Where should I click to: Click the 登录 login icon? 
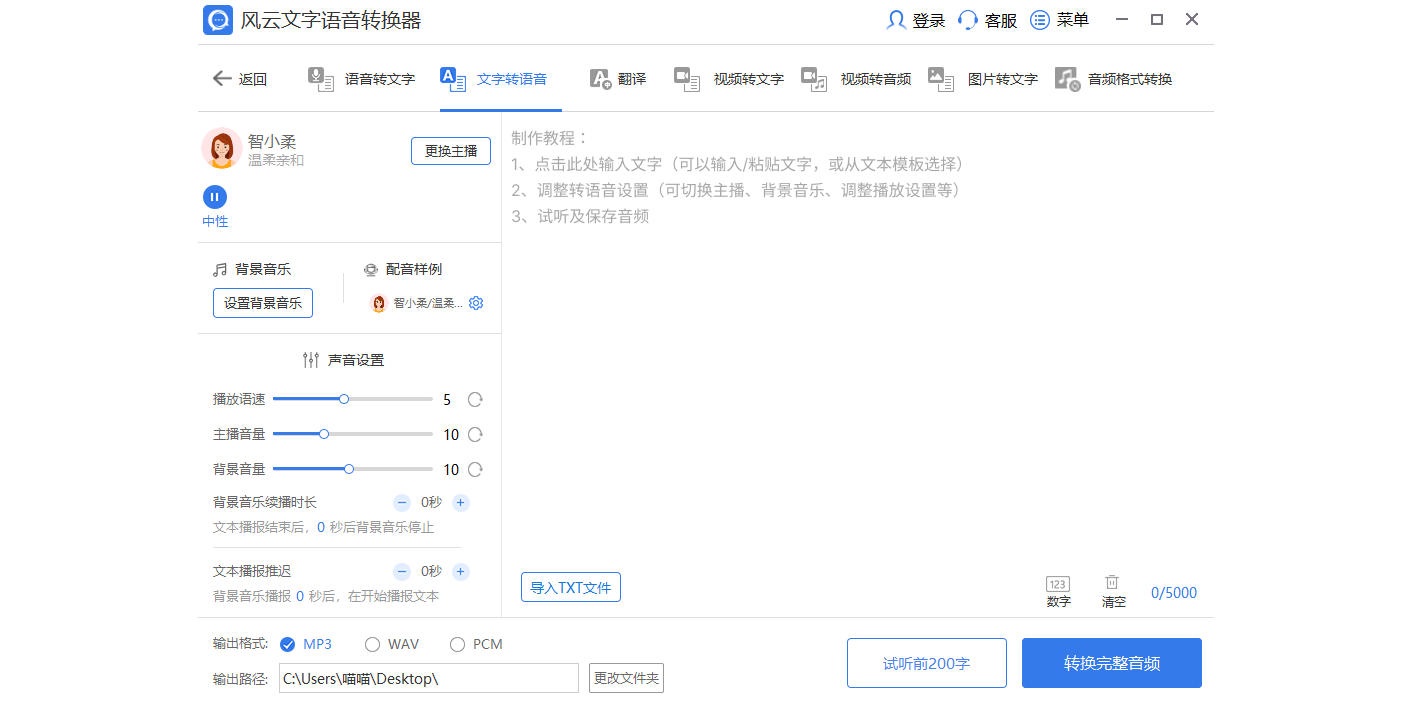895,19
